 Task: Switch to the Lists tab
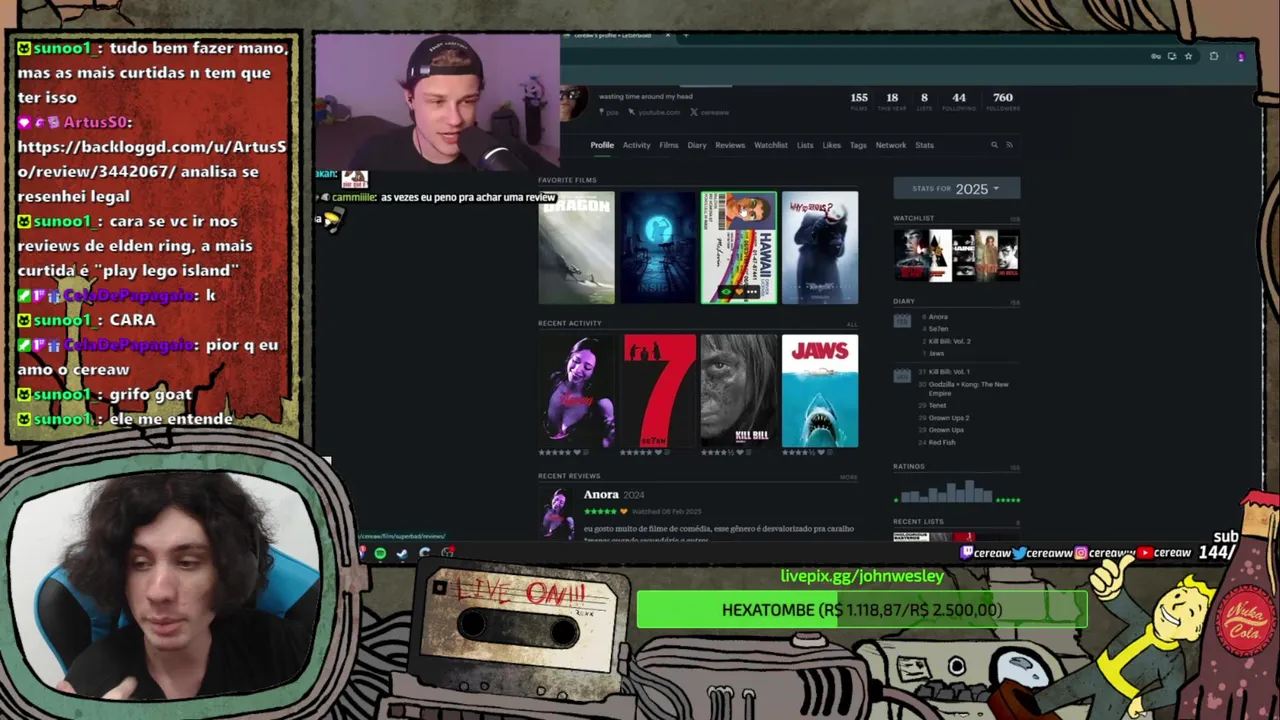pyautogui.click(x=805, y=145)
